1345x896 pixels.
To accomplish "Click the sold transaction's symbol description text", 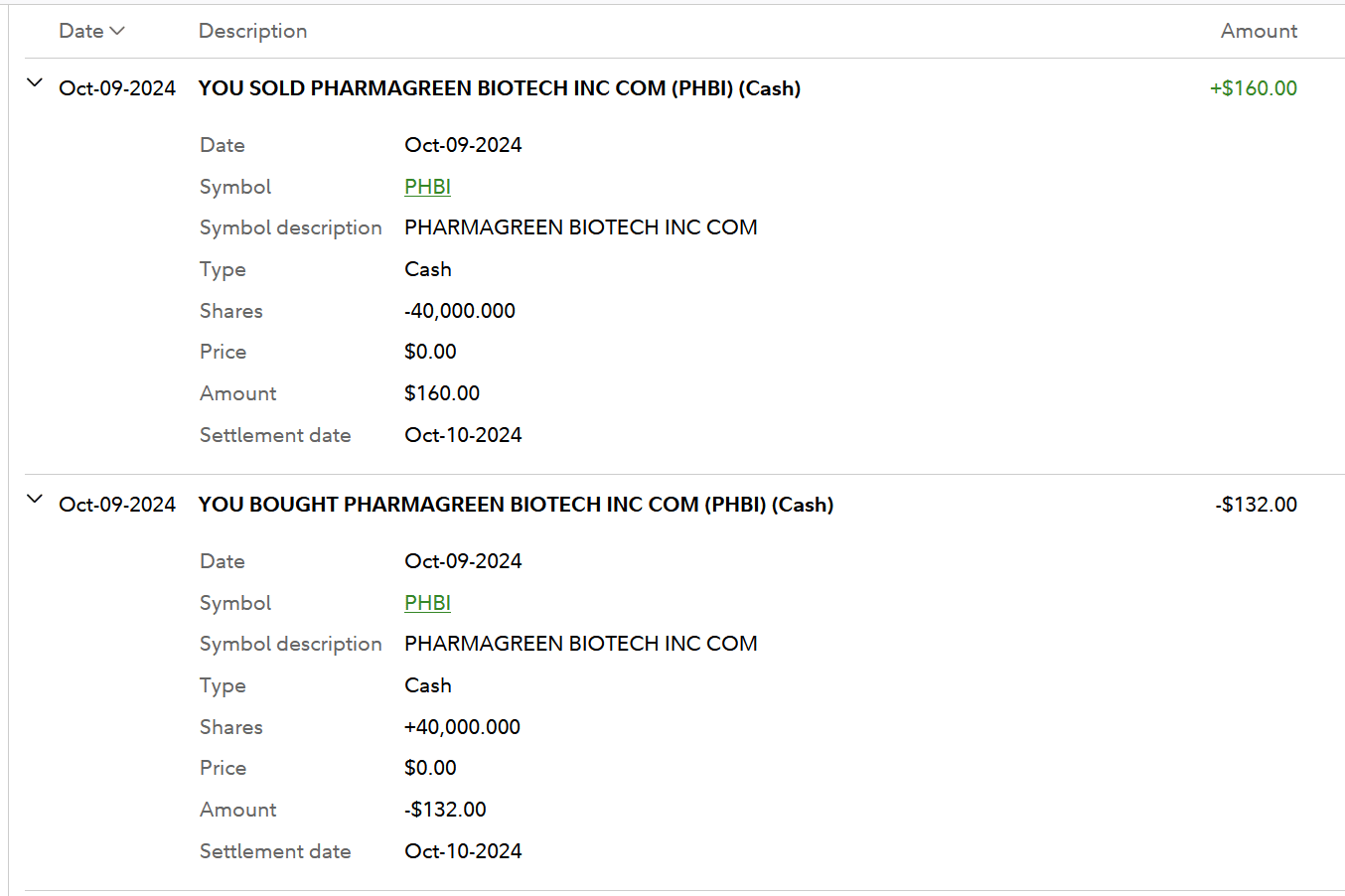I will click(580, 227).
